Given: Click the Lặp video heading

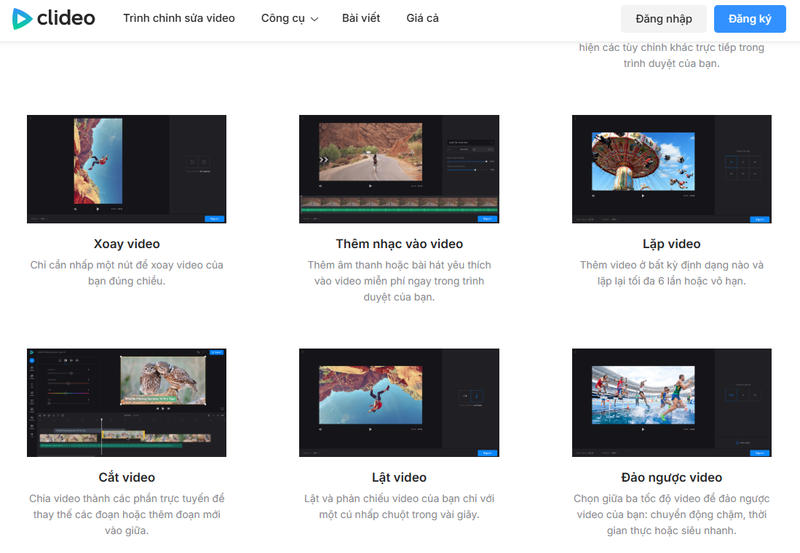Looking at the screenshot, I should (x=671, y=244).
